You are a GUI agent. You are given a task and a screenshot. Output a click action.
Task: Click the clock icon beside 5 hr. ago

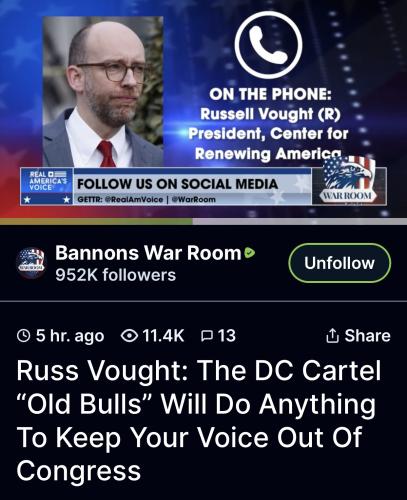(24, 336)
